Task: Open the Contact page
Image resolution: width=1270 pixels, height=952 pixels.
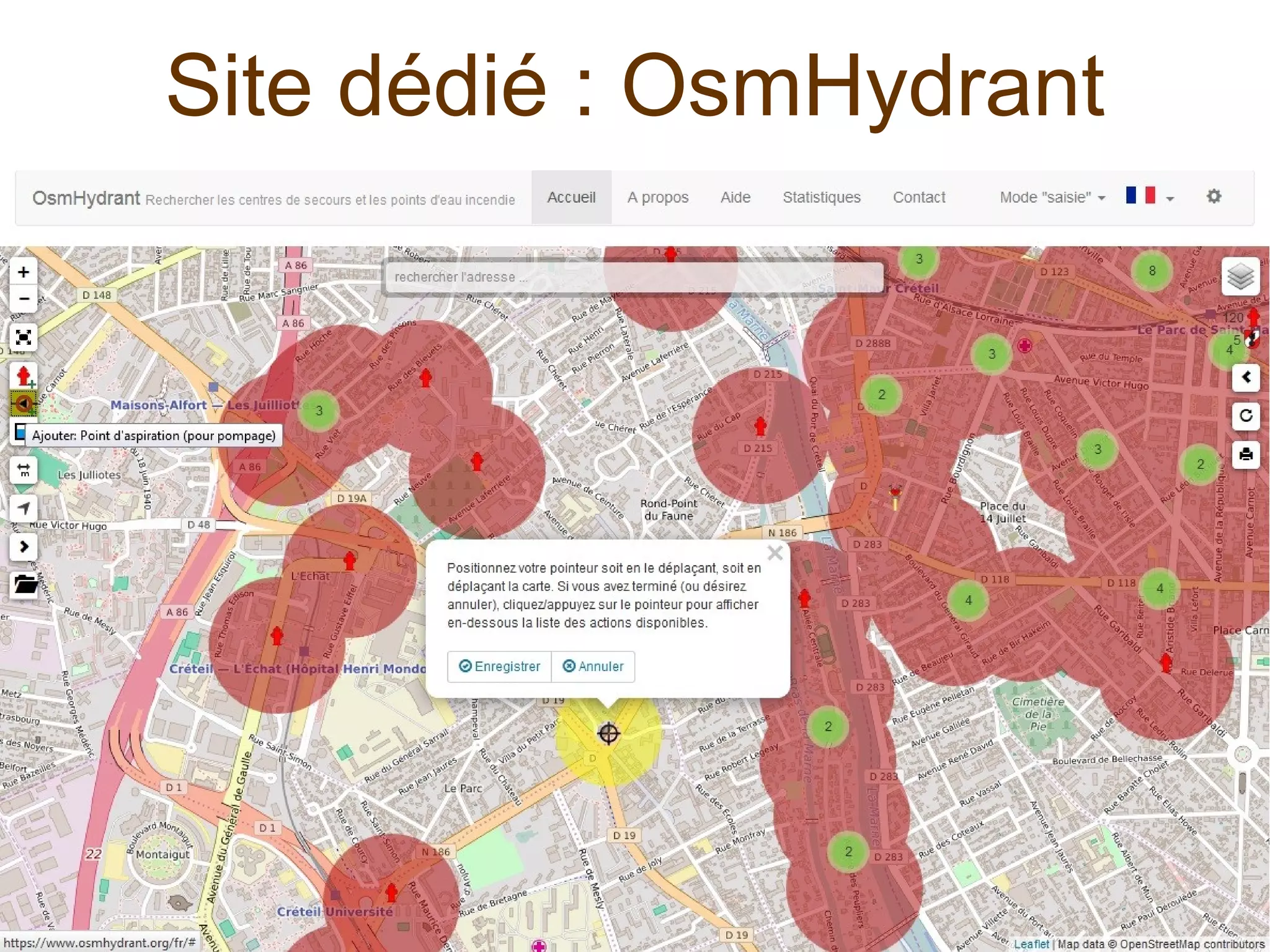Action: click(x=919, y=197)
